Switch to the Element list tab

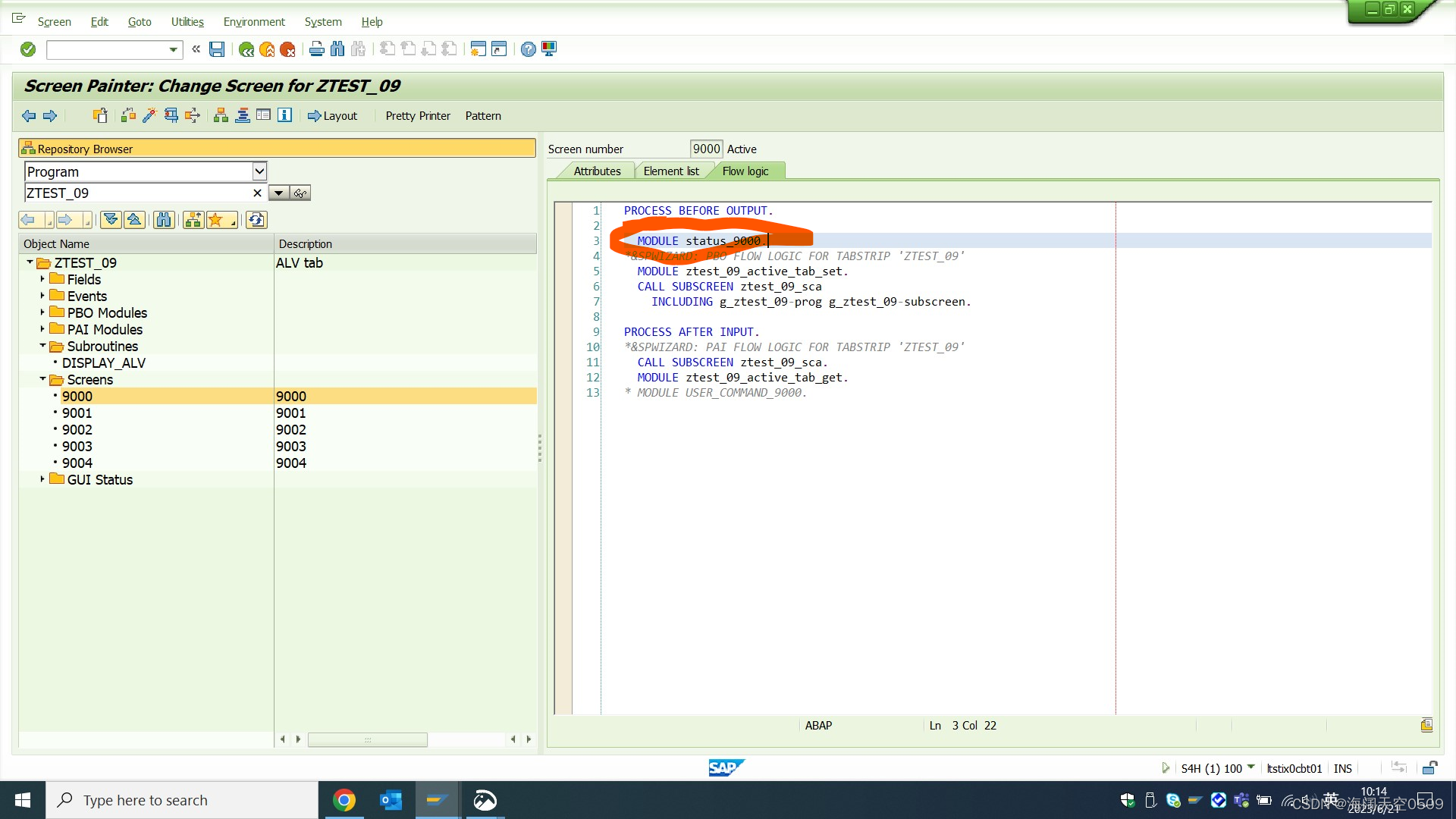pyautogui.click(x=671, y=171)
